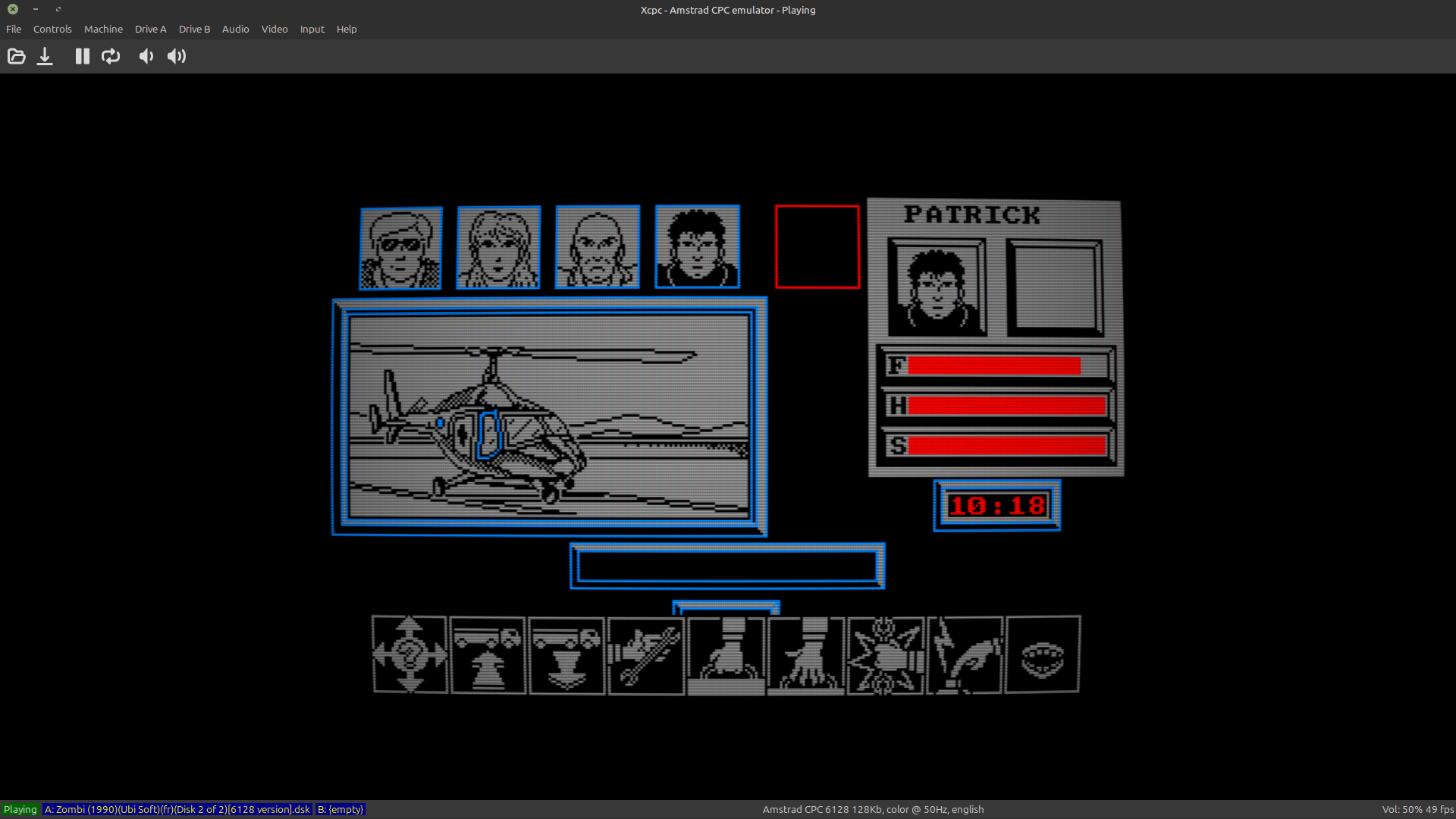The image size is (1456, 819).
Task: Pause the emulator with the toolbar button
Action: 82,56
